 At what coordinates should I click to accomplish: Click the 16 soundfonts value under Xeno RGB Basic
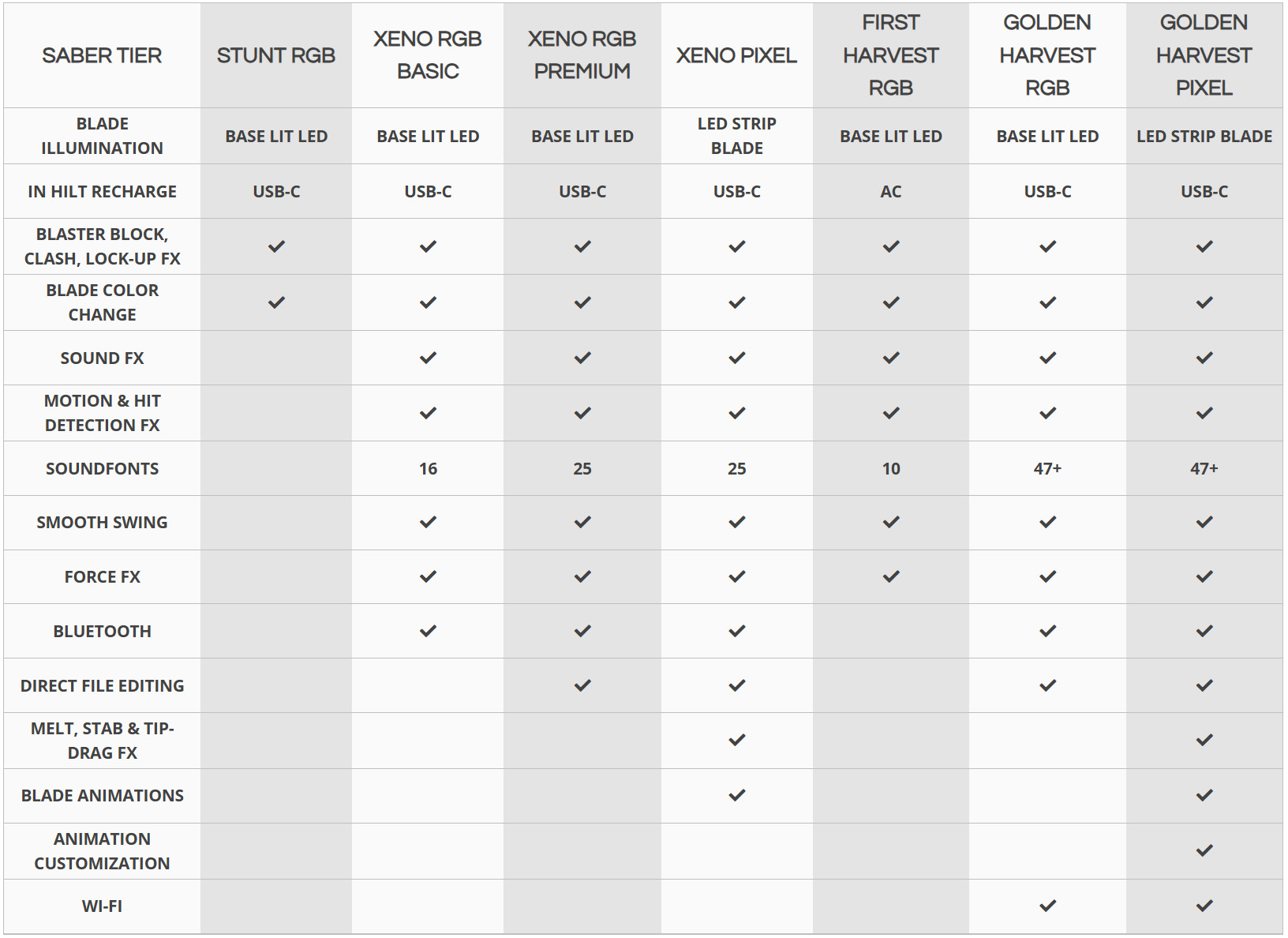[x=428, y=468]
